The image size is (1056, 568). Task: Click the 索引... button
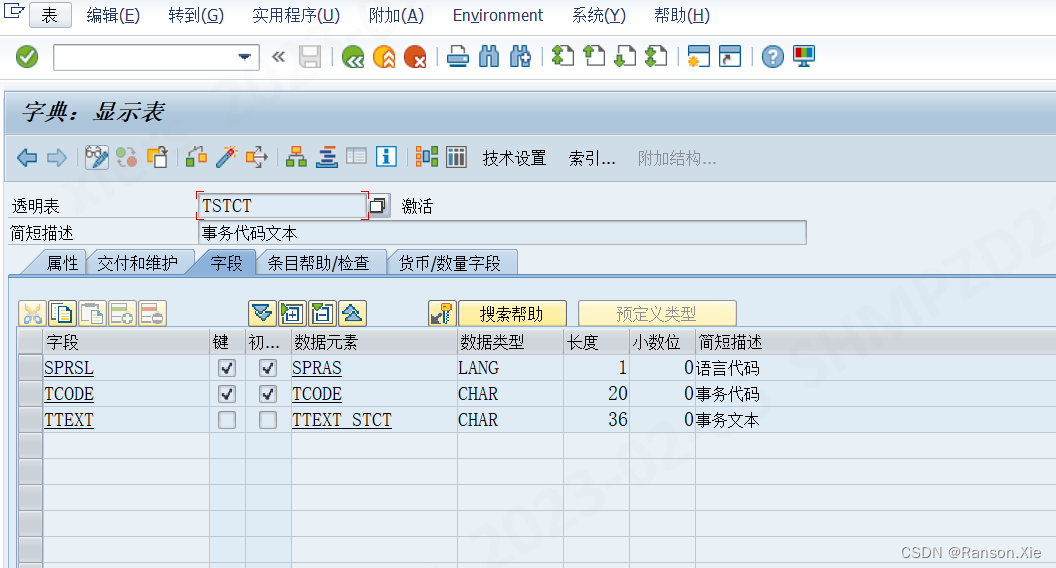pos(592,158)
